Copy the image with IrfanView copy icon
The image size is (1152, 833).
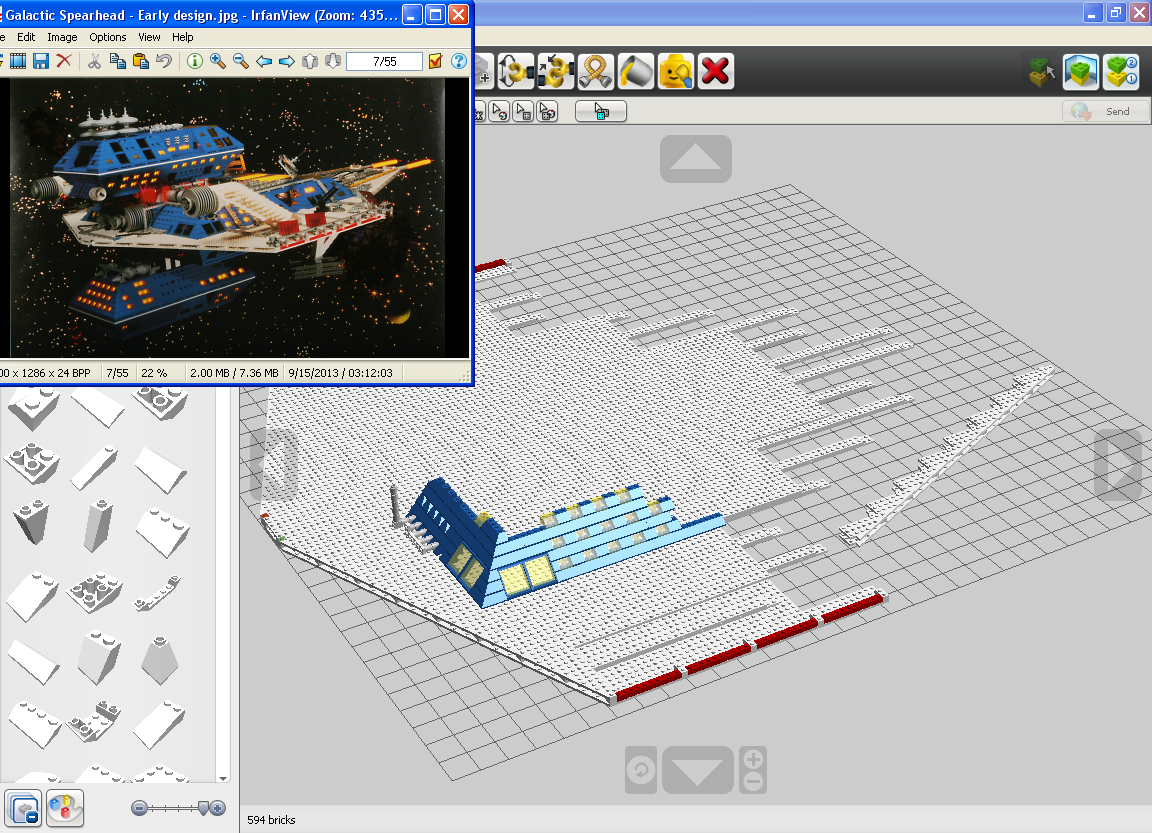(x=117, y=61)
